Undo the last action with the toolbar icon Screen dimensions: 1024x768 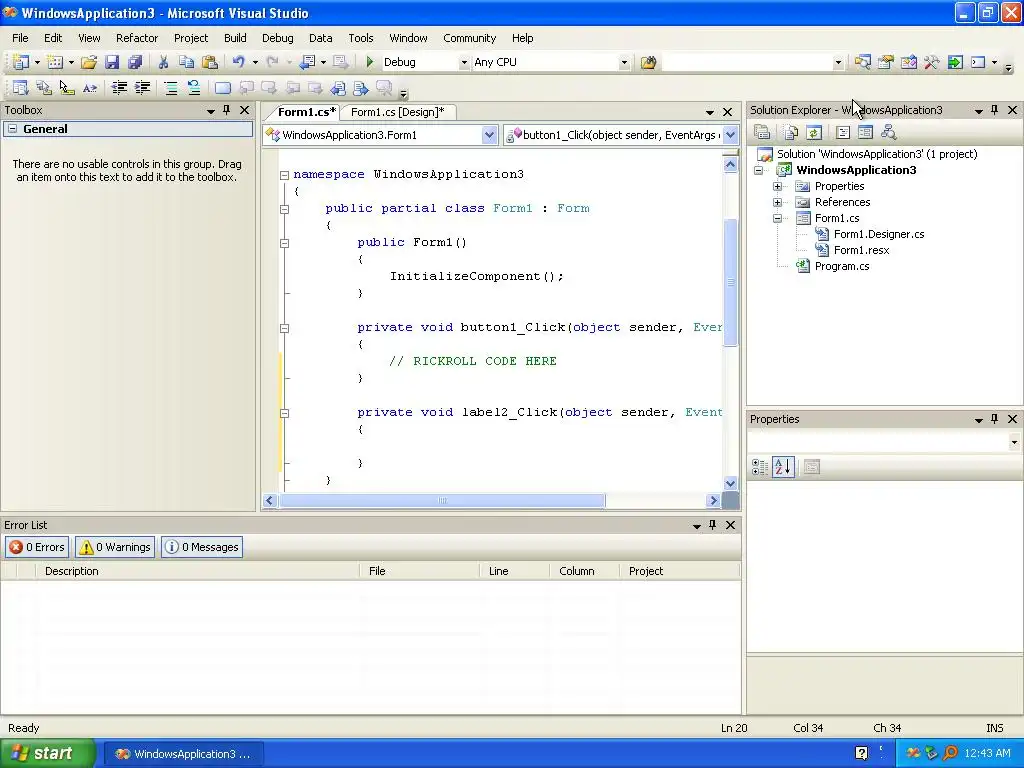tap(239, 62)
